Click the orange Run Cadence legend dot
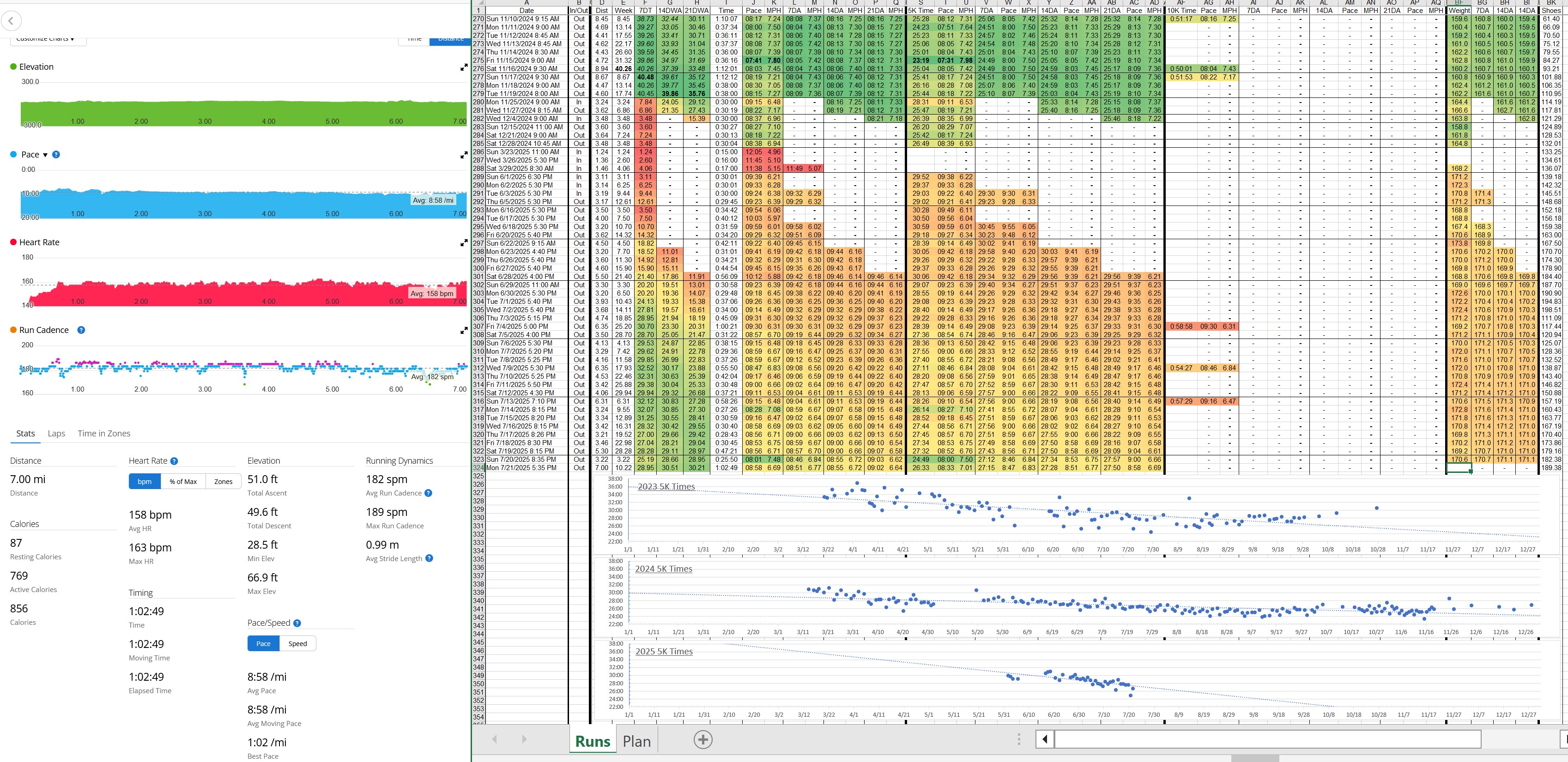The width and height of the screenshot is (1568, 762). tap(13, 330)
